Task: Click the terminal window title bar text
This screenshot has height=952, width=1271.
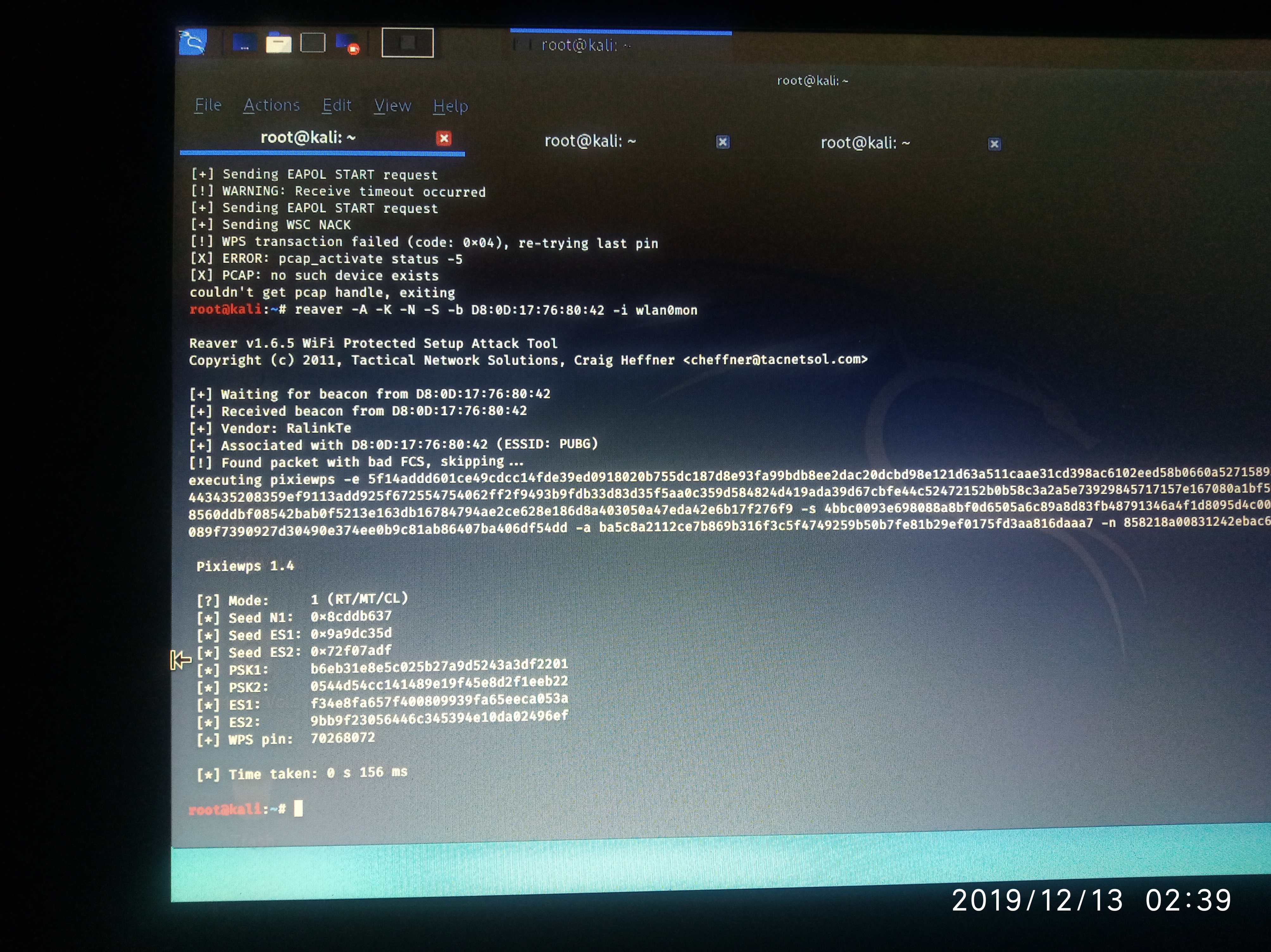Action: click(812, 81)
